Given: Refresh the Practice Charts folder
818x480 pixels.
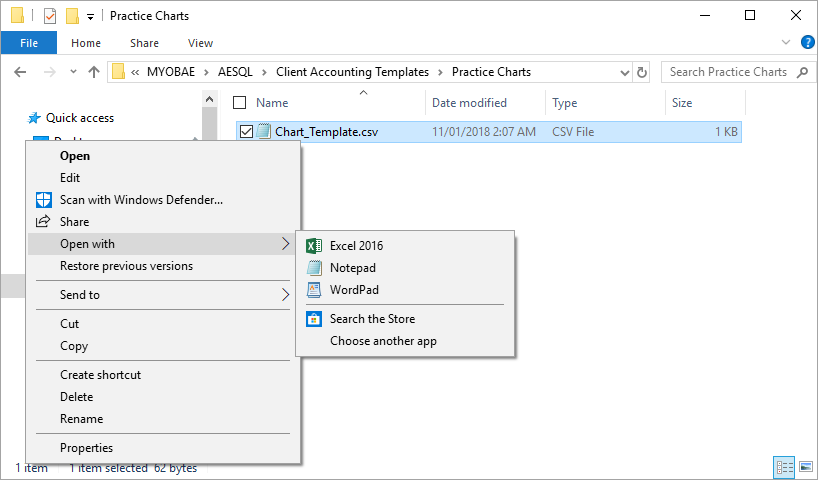Looking at the screenshot, I should (x=642, y=72).
